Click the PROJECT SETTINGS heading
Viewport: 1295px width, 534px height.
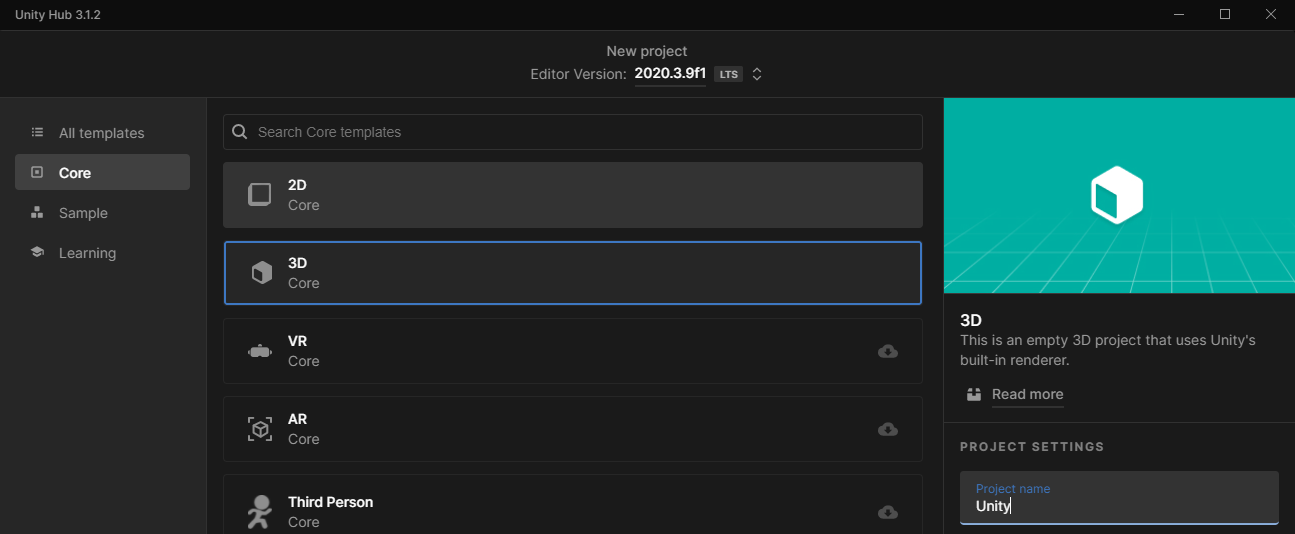coord(1032,447)
